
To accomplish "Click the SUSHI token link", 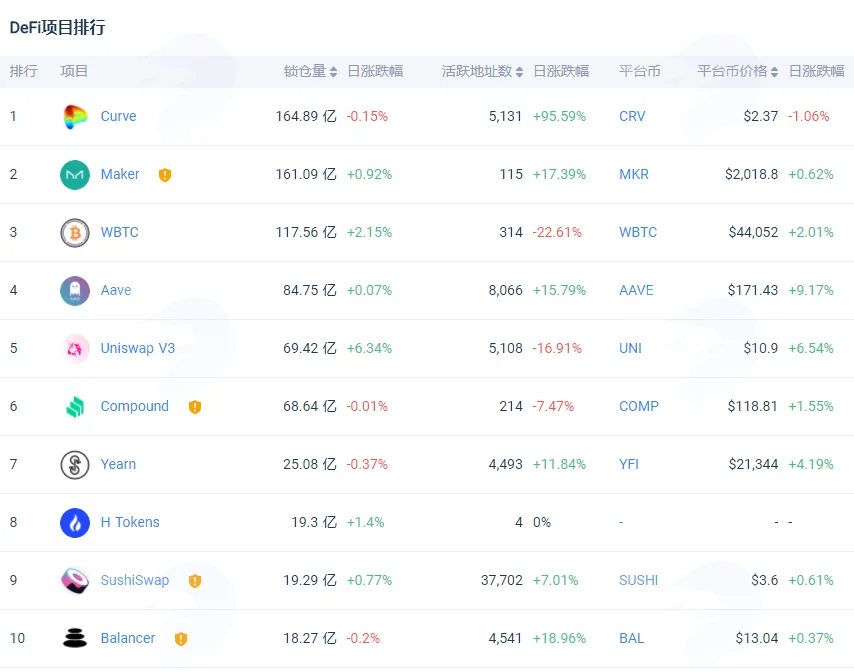I will (x=638, y=580).
